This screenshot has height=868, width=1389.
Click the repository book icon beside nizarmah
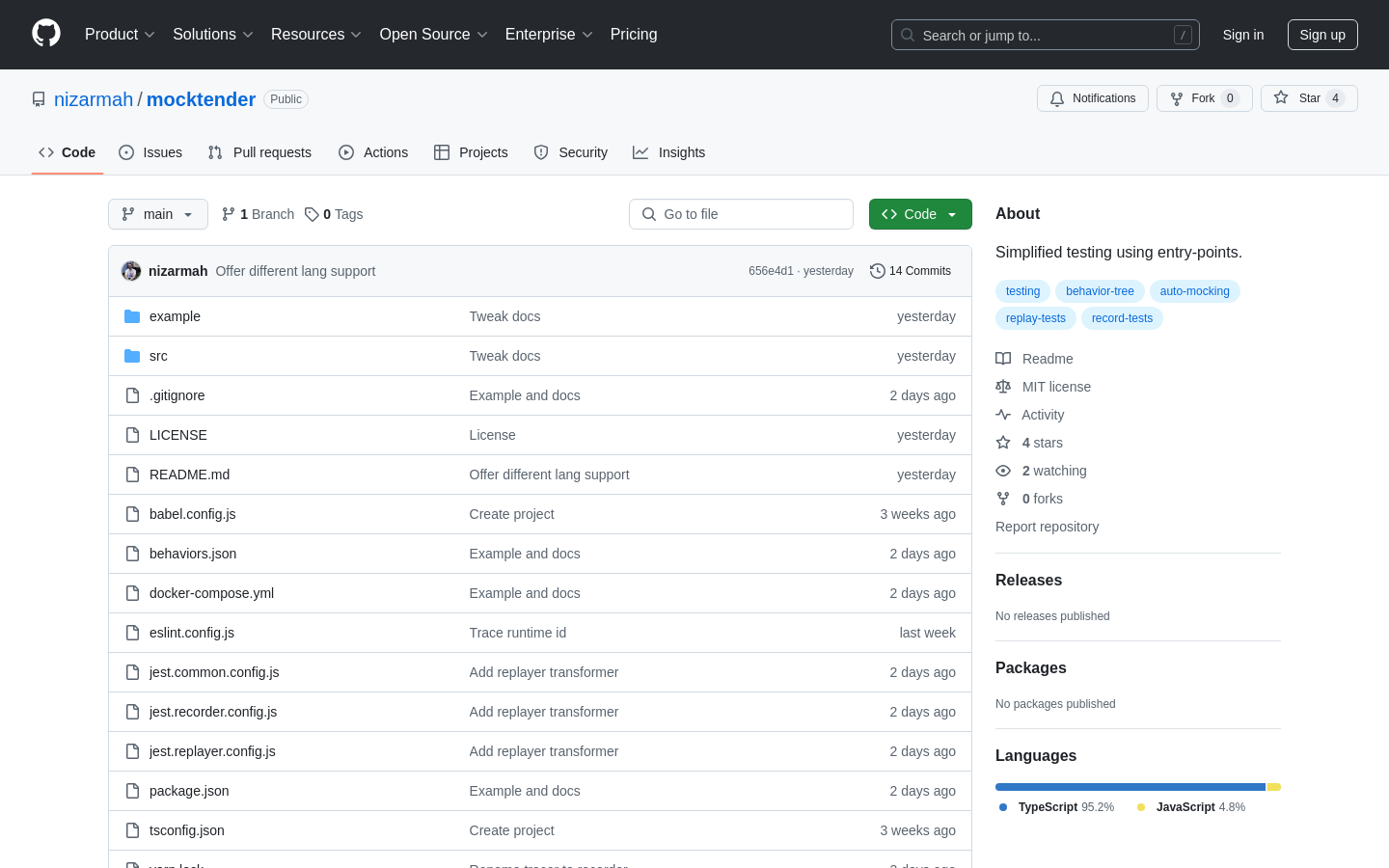coord(39,99)
